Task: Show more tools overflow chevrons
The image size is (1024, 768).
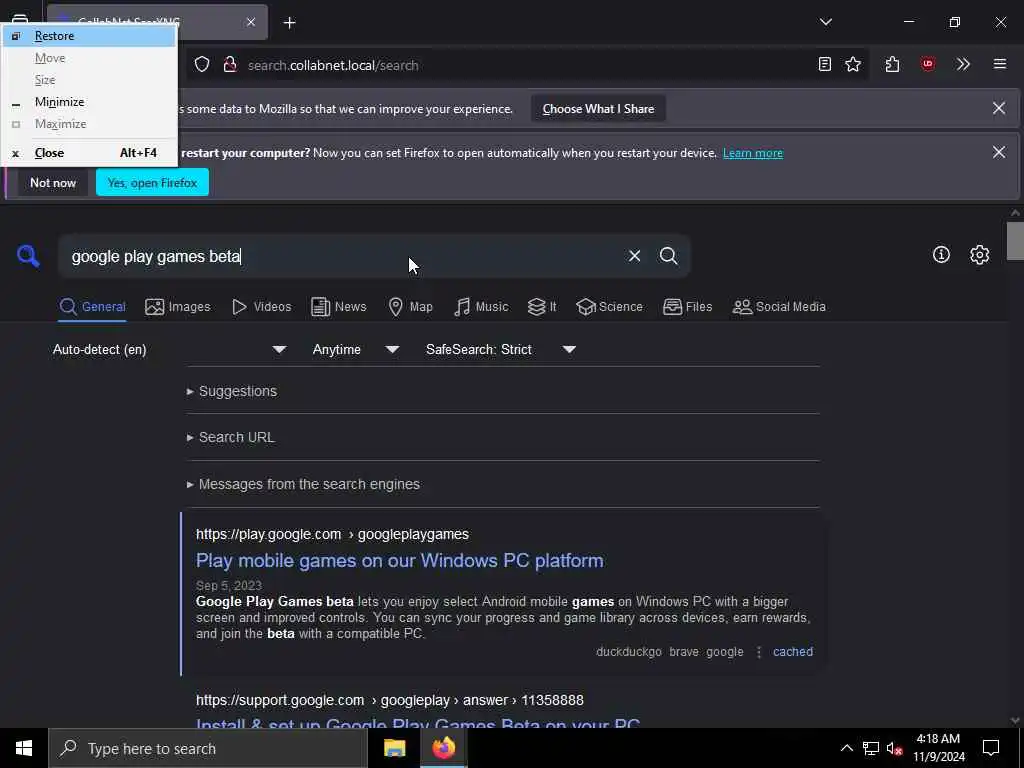Action: (963, 64)
